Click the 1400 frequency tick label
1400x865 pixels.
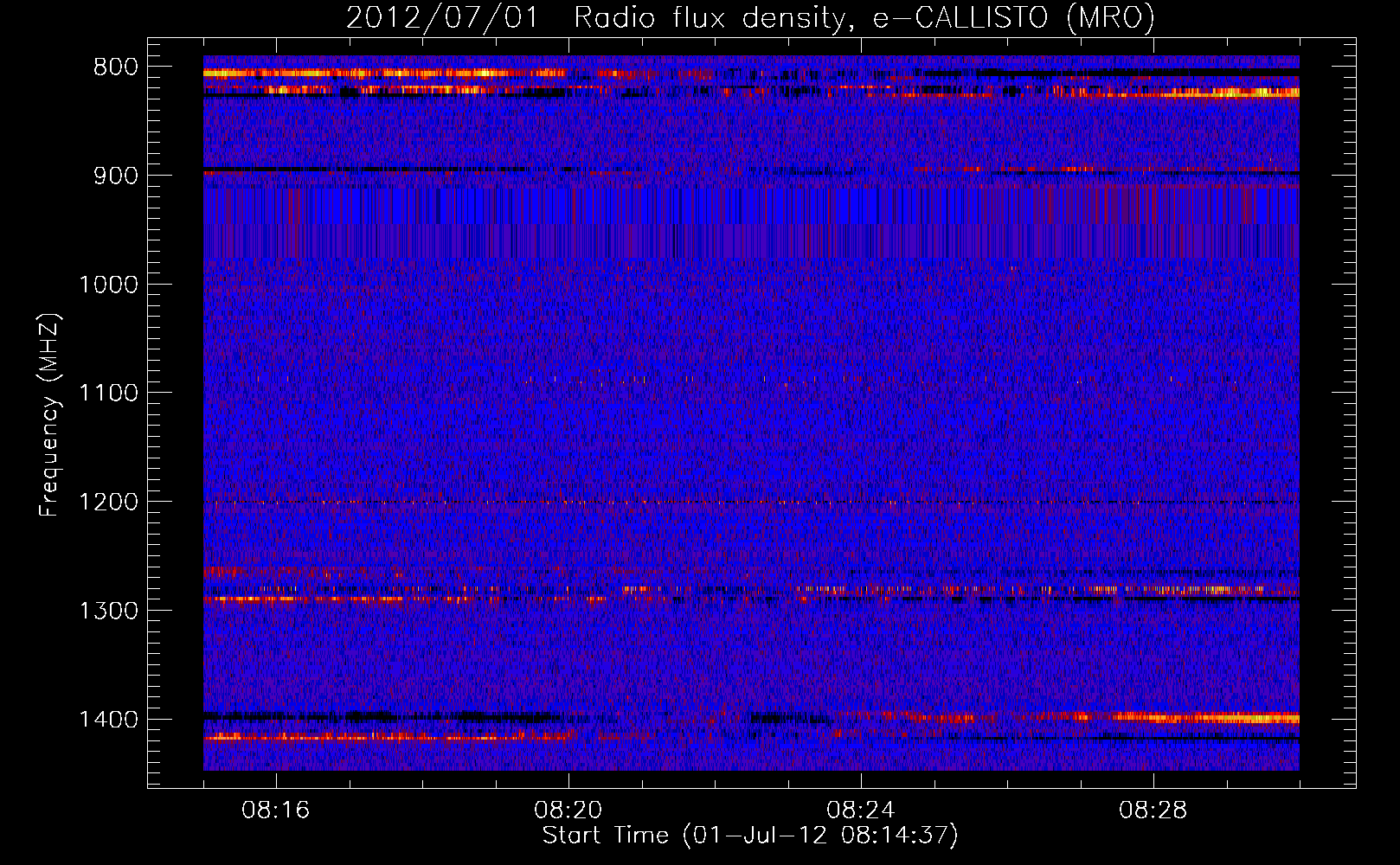pyautogui.click(x=108, y=720)
